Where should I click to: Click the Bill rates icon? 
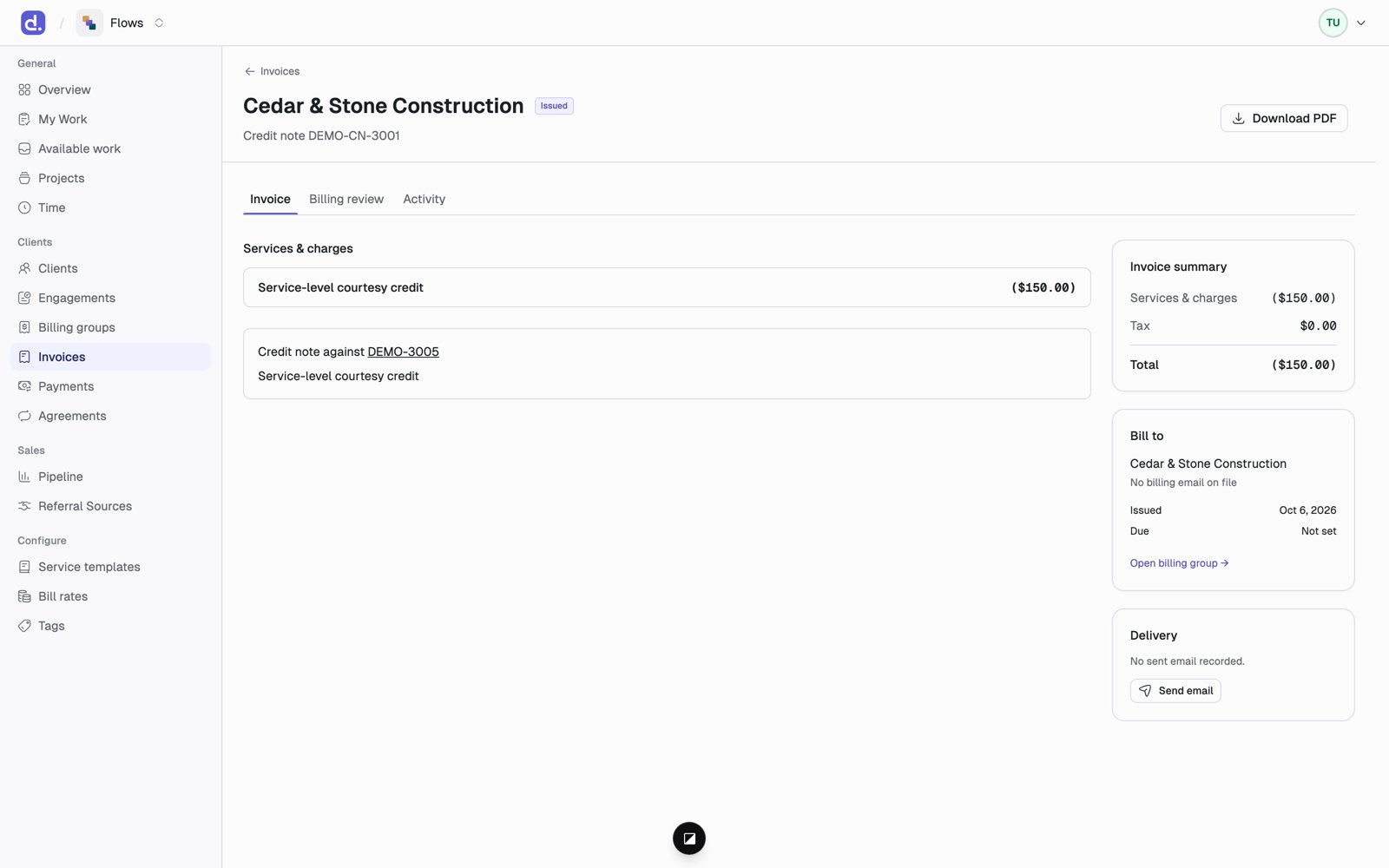tap(24, 596)
